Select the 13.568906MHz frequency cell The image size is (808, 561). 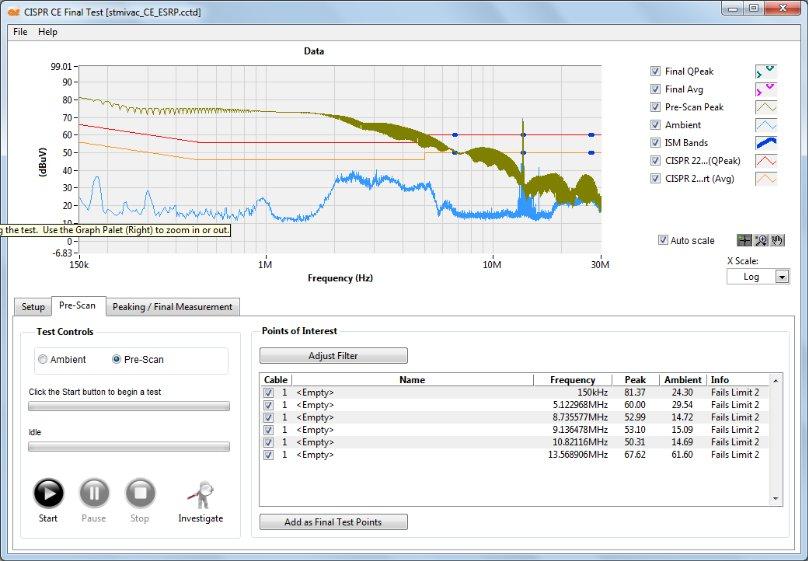click(x=578, y=455)
